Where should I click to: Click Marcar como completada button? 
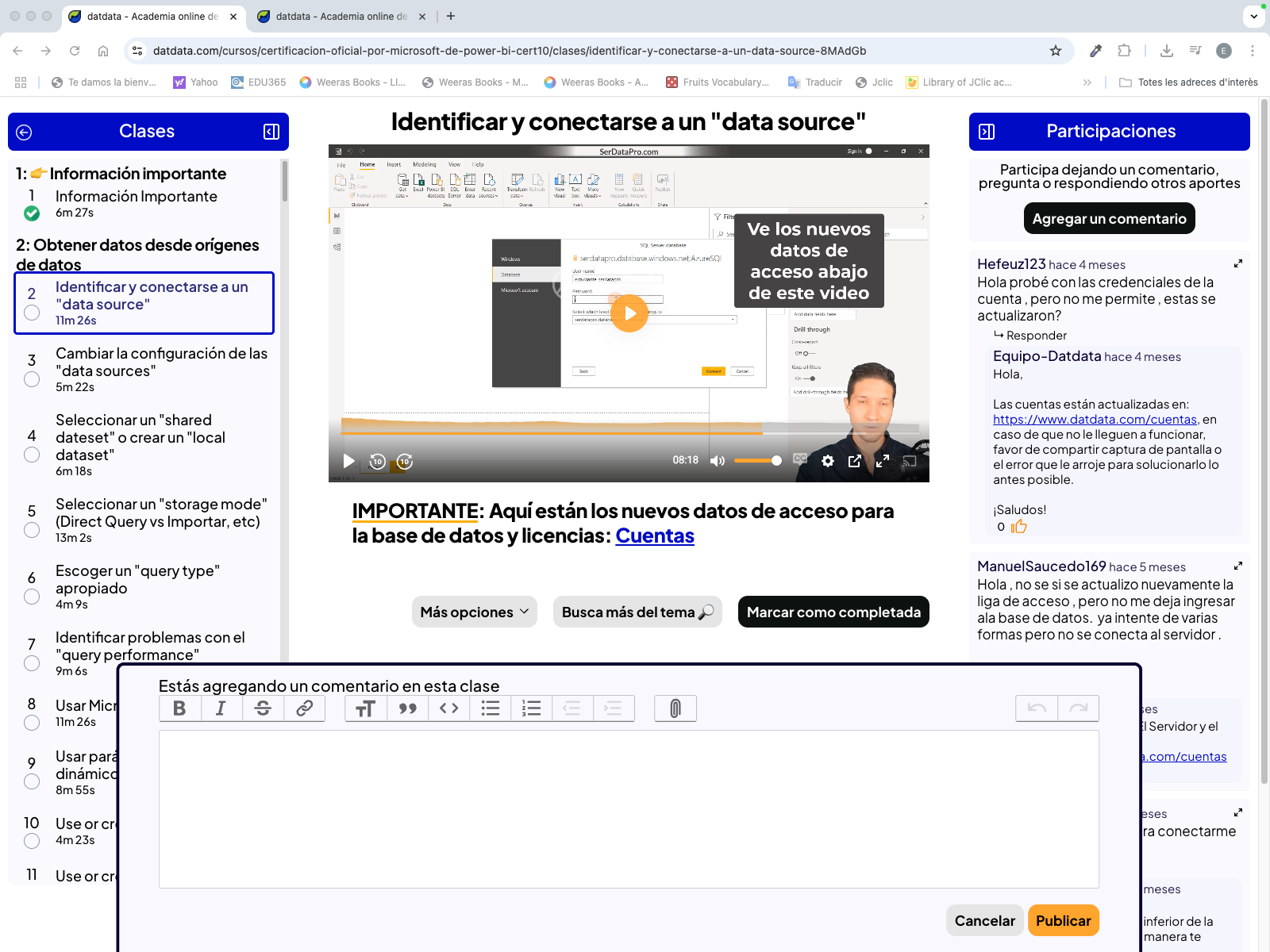point(833,612)
